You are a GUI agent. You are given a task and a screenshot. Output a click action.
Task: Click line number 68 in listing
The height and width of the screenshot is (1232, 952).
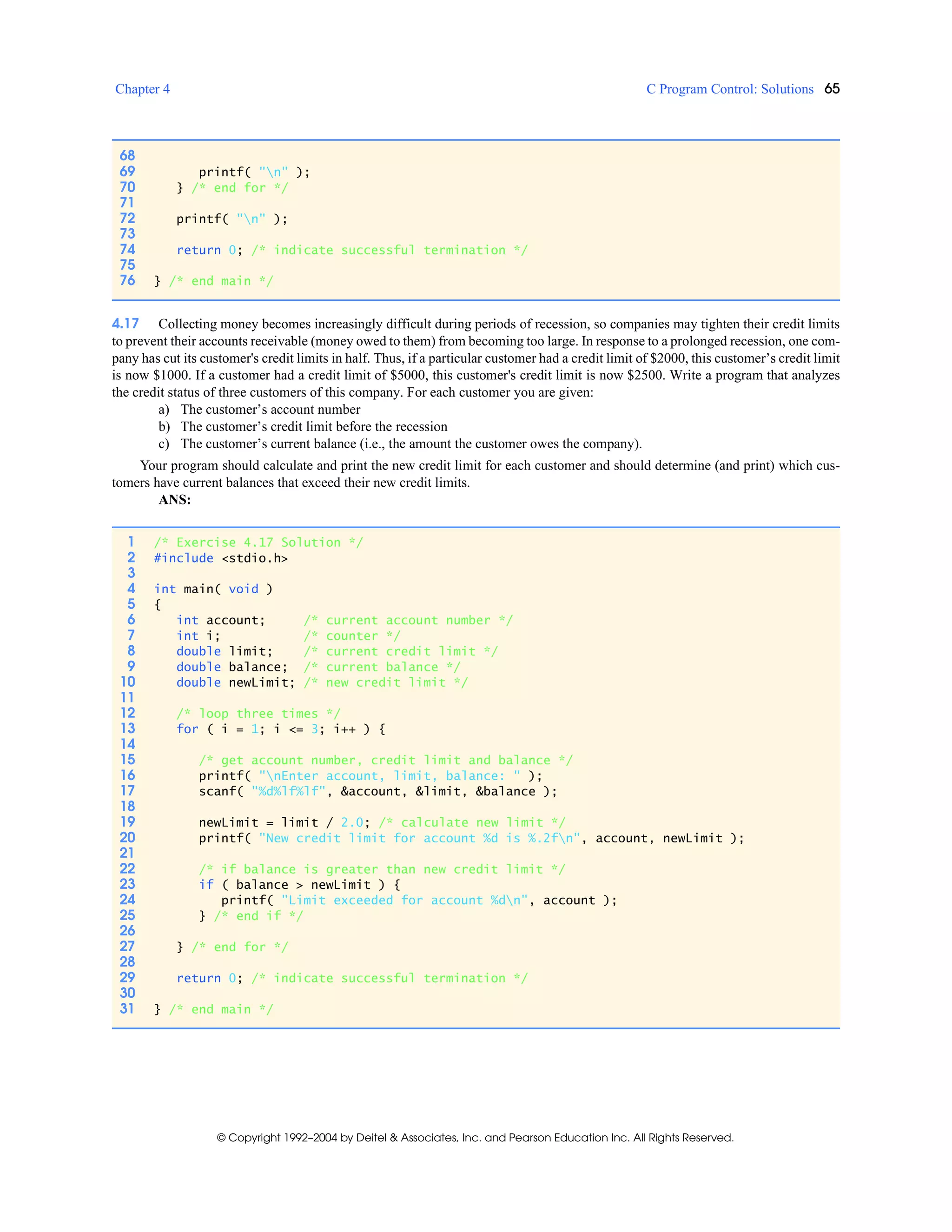click(127, 156)
